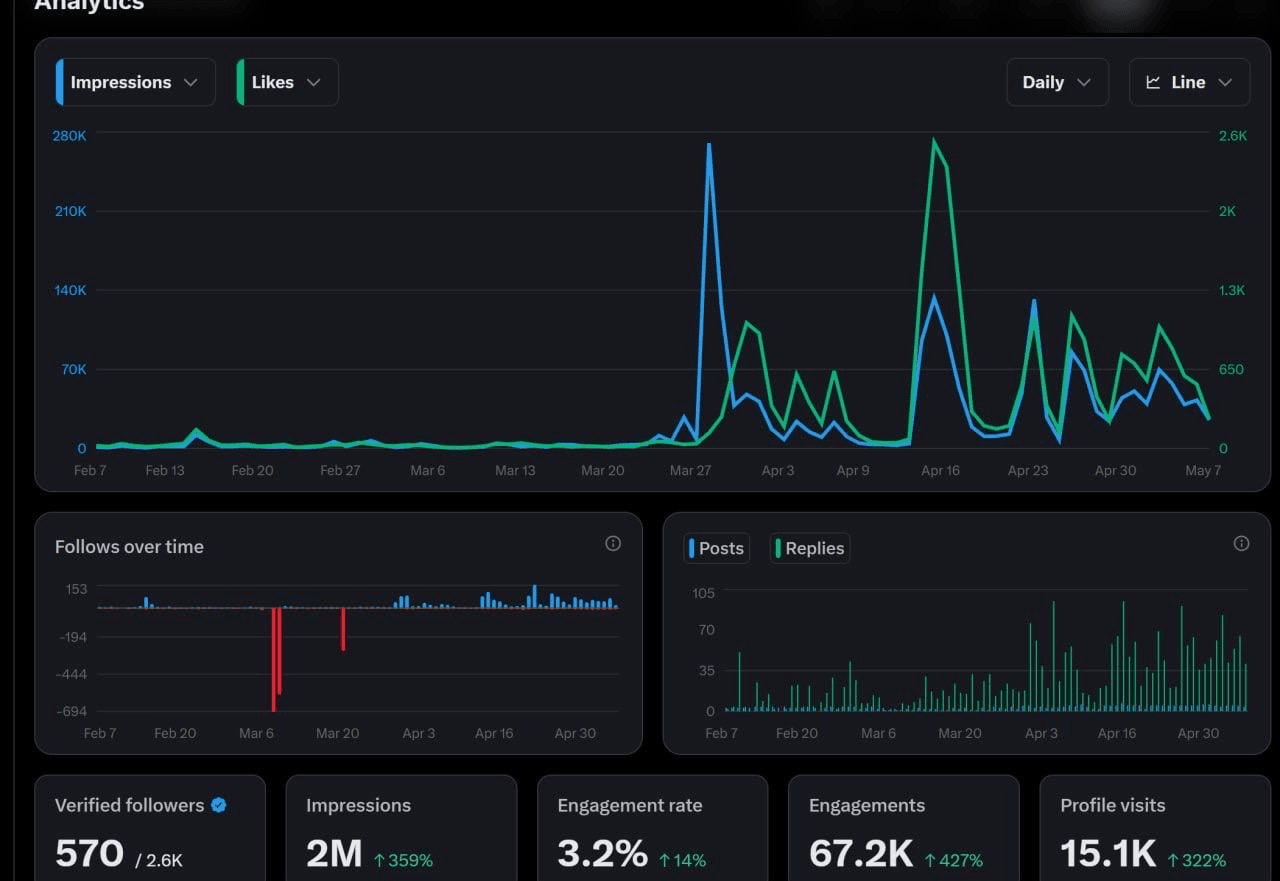Click the 359% increase indicator

click(x=403, y=860)
